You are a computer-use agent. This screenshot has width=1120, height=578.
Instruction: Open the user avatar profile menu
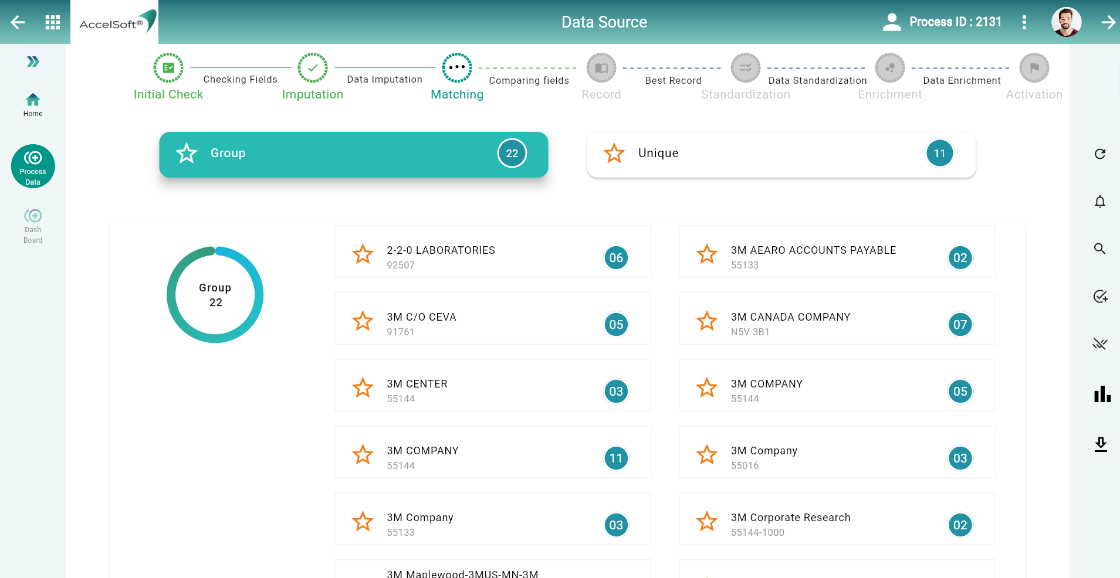(x=1066, y=22)
